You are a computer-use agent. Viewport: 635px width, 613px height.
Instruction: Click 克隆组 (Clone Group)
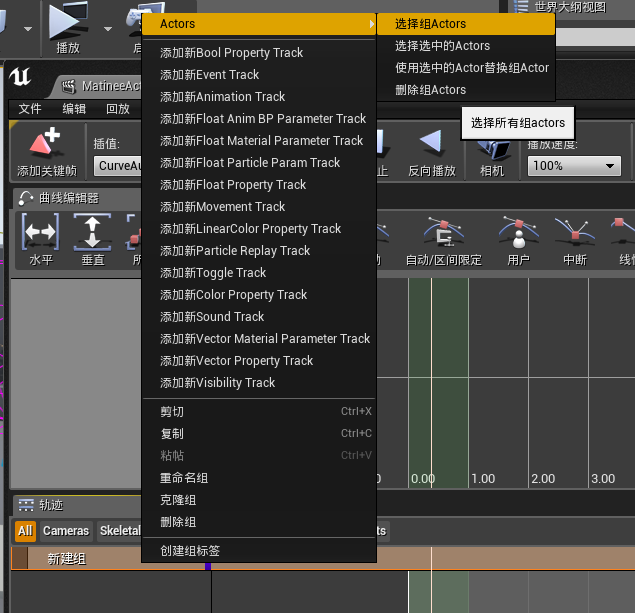[259, 500]
